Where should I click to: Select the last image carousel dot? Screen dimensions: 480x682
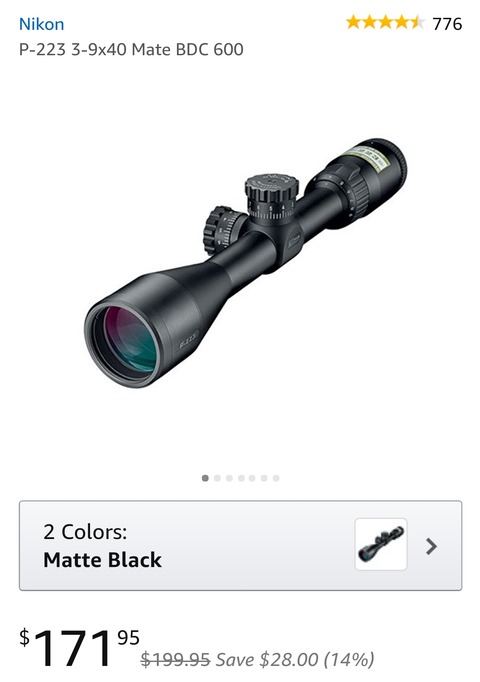(x=276, y=478)
